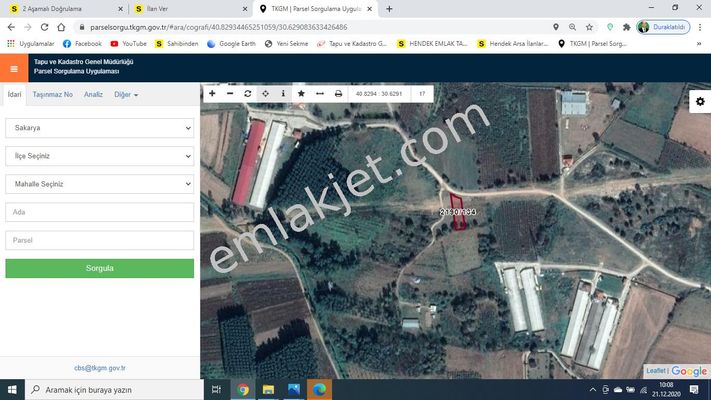711x400 pixels.
Task: Click the star favorites icon in map toolbar
Action: click(x=301, y=93)
